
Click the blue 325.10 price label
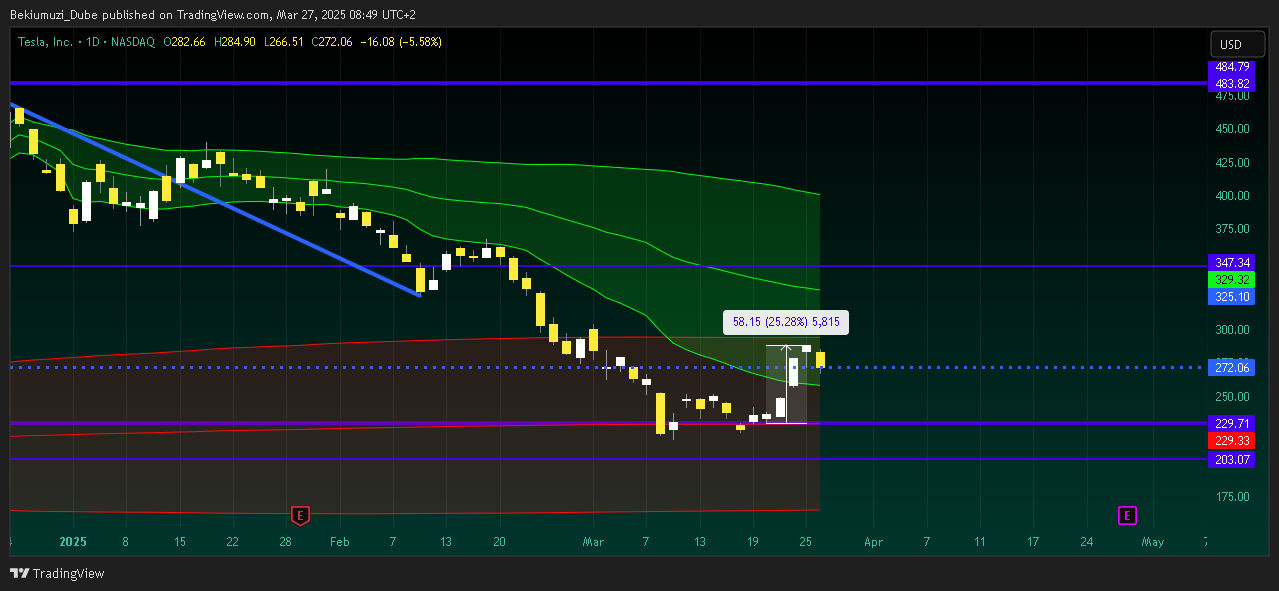pyautogui.click(x=1230, y=297)
